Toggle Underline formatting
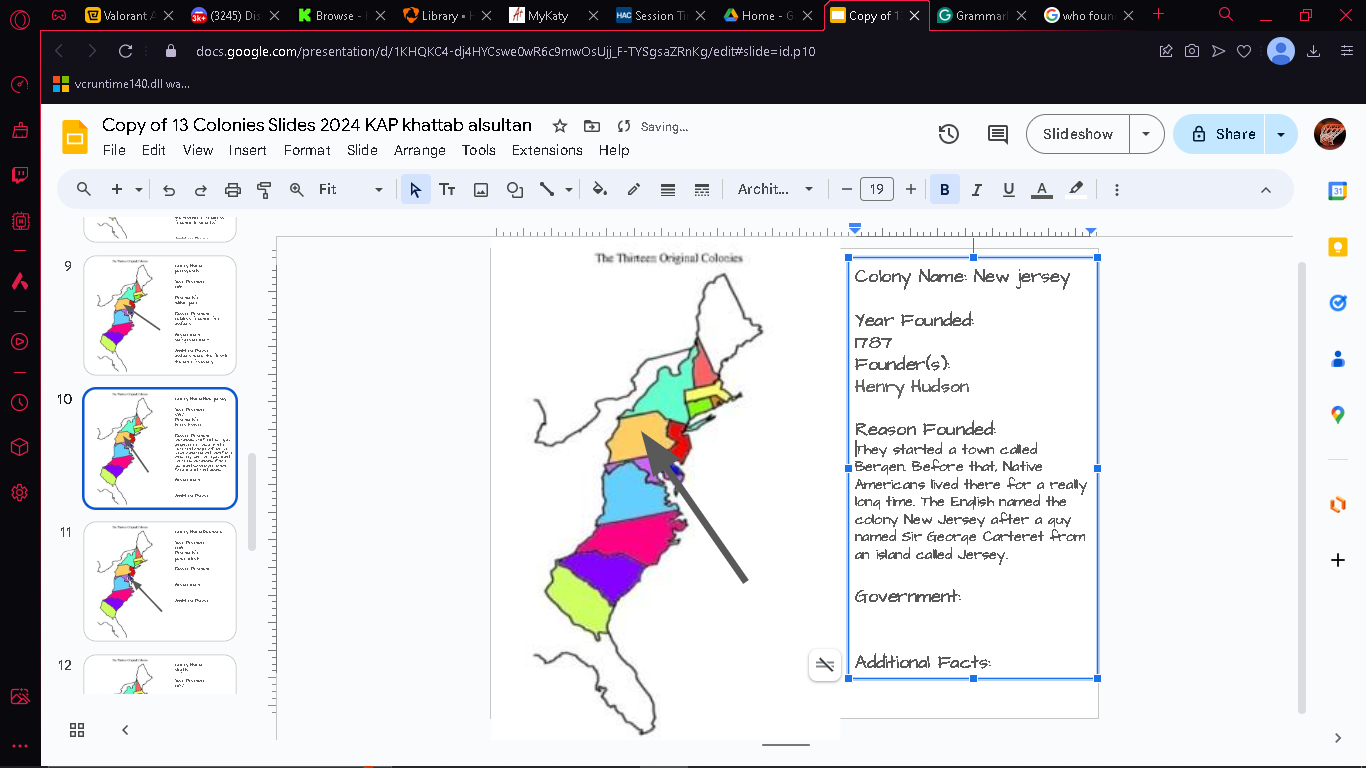 [1009, 189]
